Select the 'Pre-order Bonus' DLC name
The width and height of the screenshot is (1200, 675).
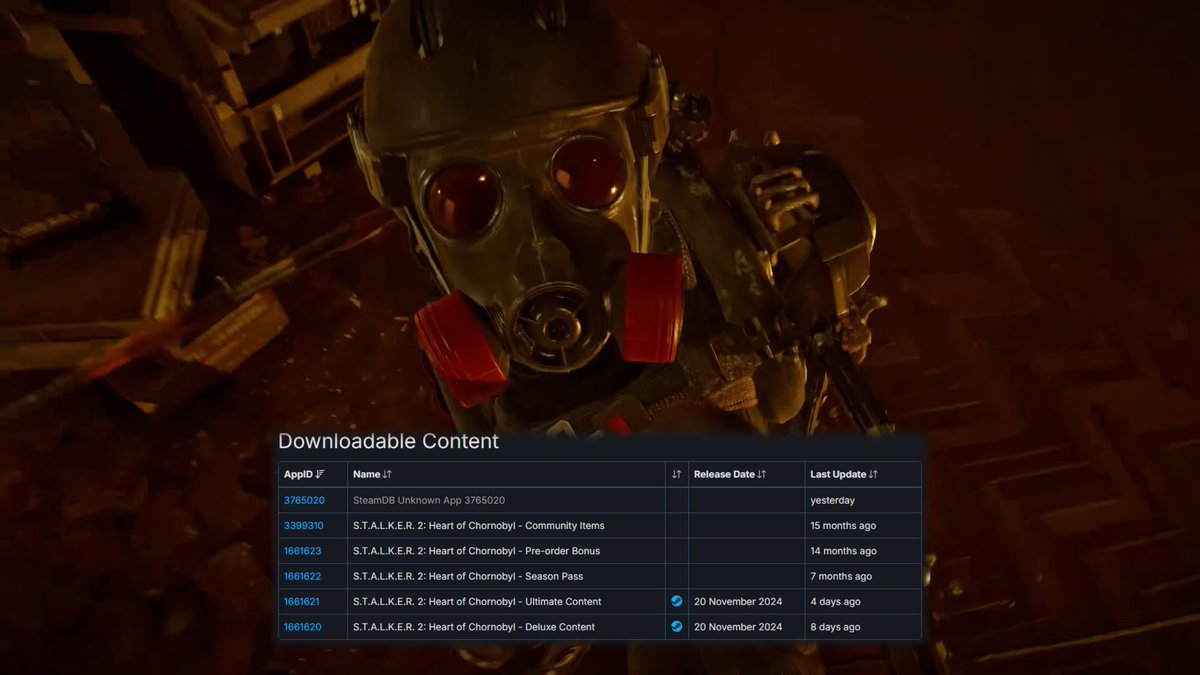[x=477, y=551]
